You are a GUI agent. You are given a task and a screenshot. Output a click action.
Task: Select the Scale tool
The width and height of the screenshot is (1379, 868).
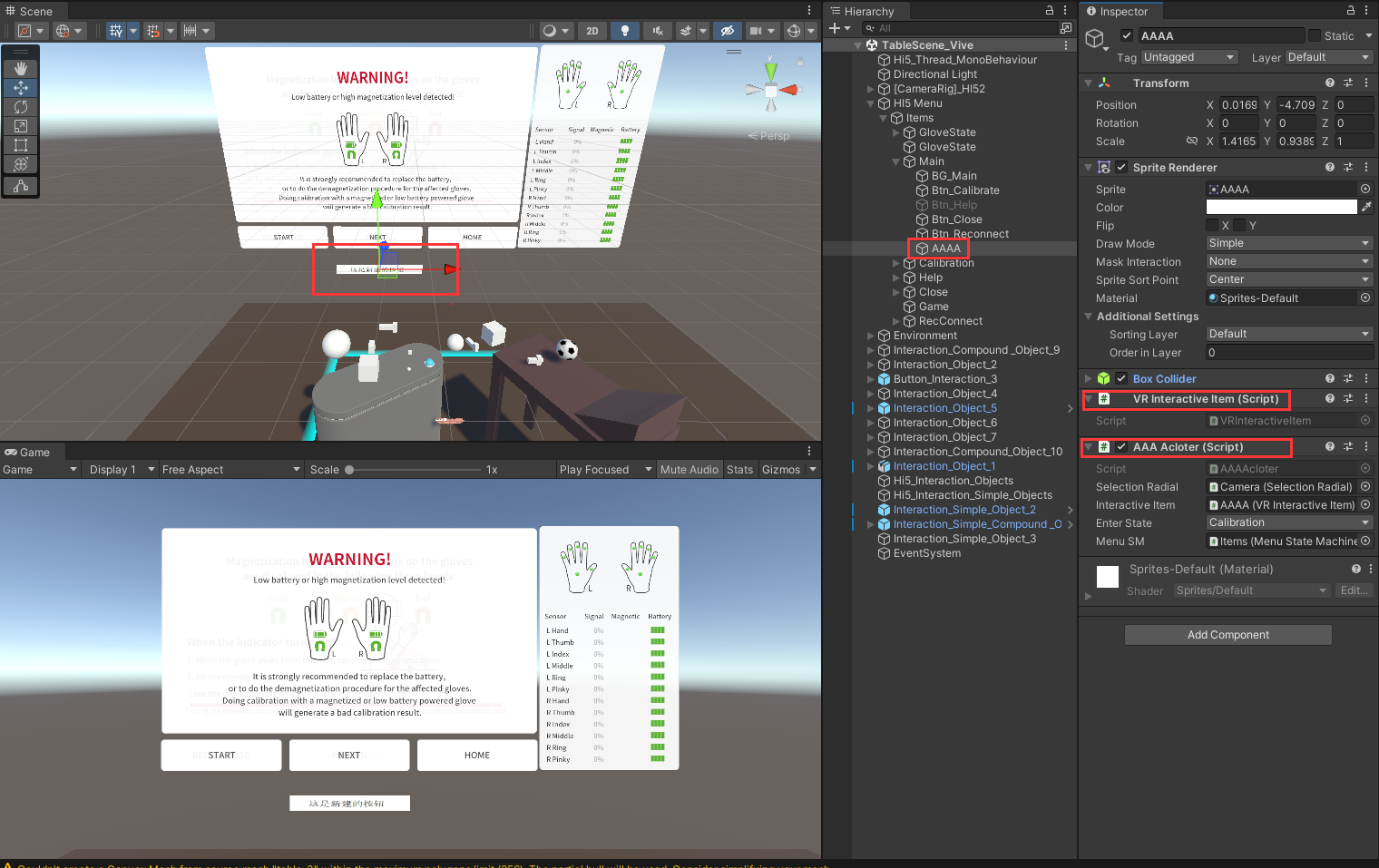[x=20, y=126]
